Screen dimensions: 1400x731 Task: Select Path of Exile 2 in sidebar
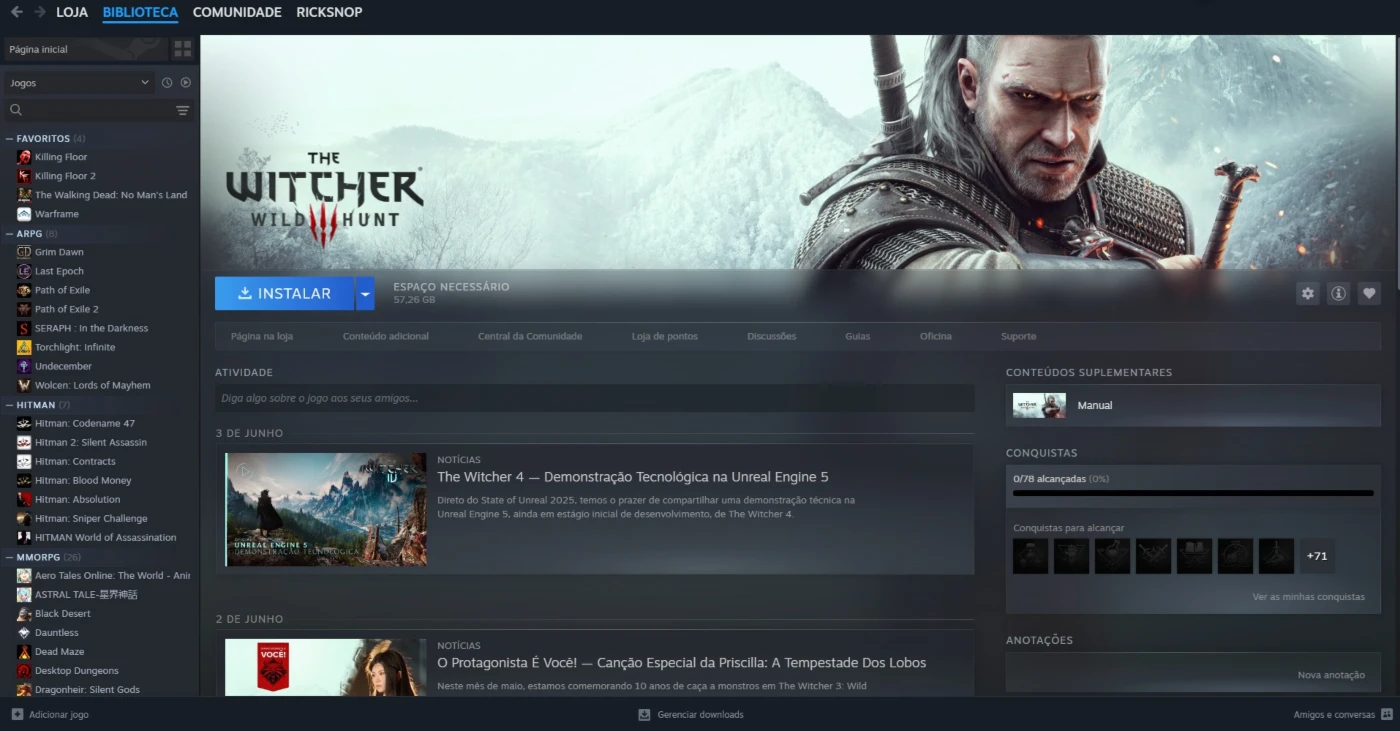[67, 309]
